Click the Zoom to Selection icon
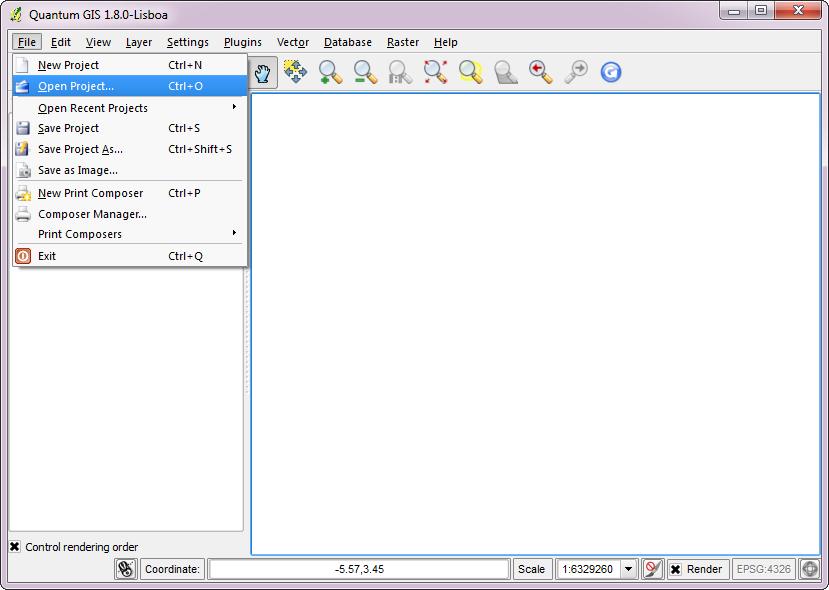Screen dimensions: 829x590 (x=471, y=72)
